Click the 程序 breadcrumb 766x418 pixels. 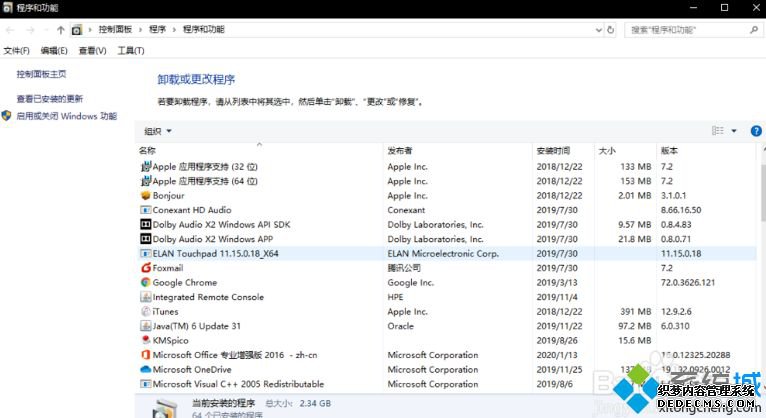pos(157,29)
